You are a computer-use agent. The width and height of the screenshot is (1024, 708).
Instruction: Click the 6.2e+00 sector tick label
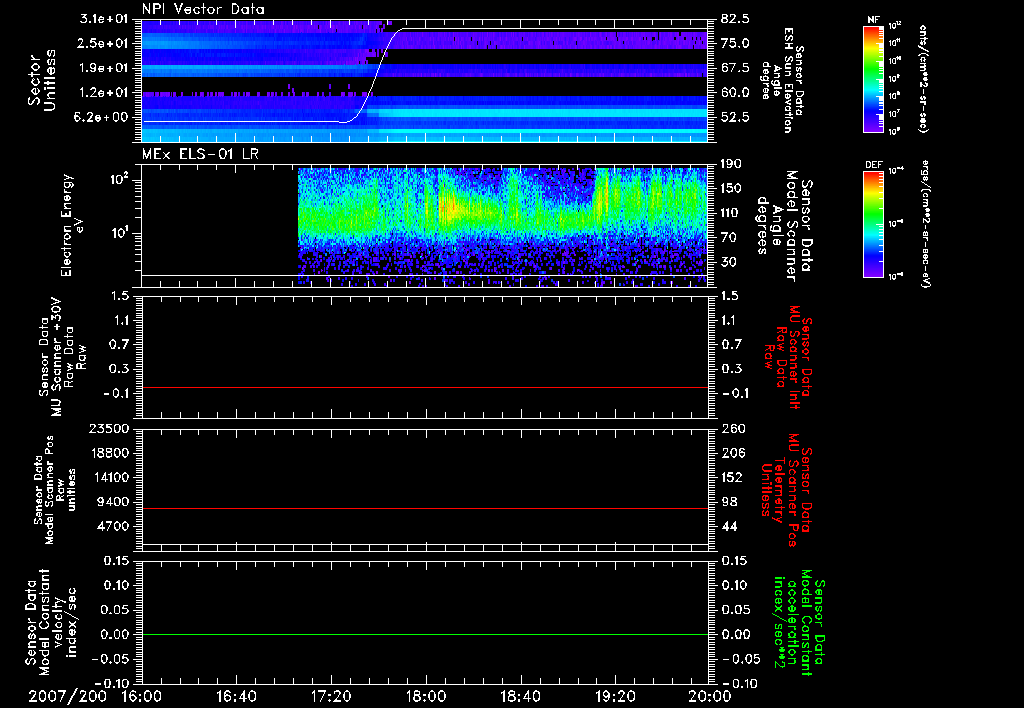[103, 118]
